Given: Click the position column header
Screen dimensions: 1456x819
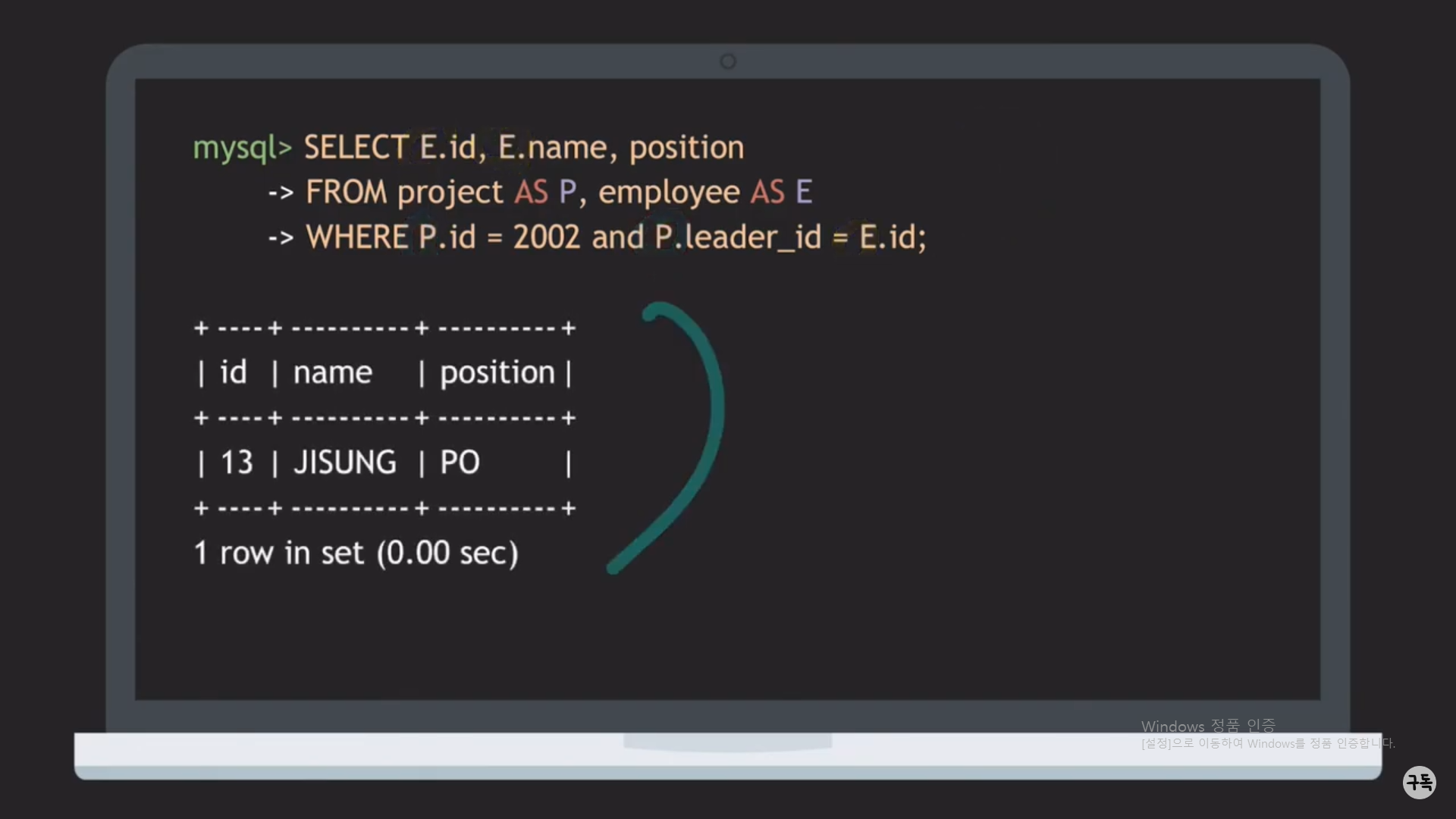Looking at the screenshot, I should click(497, 372).
